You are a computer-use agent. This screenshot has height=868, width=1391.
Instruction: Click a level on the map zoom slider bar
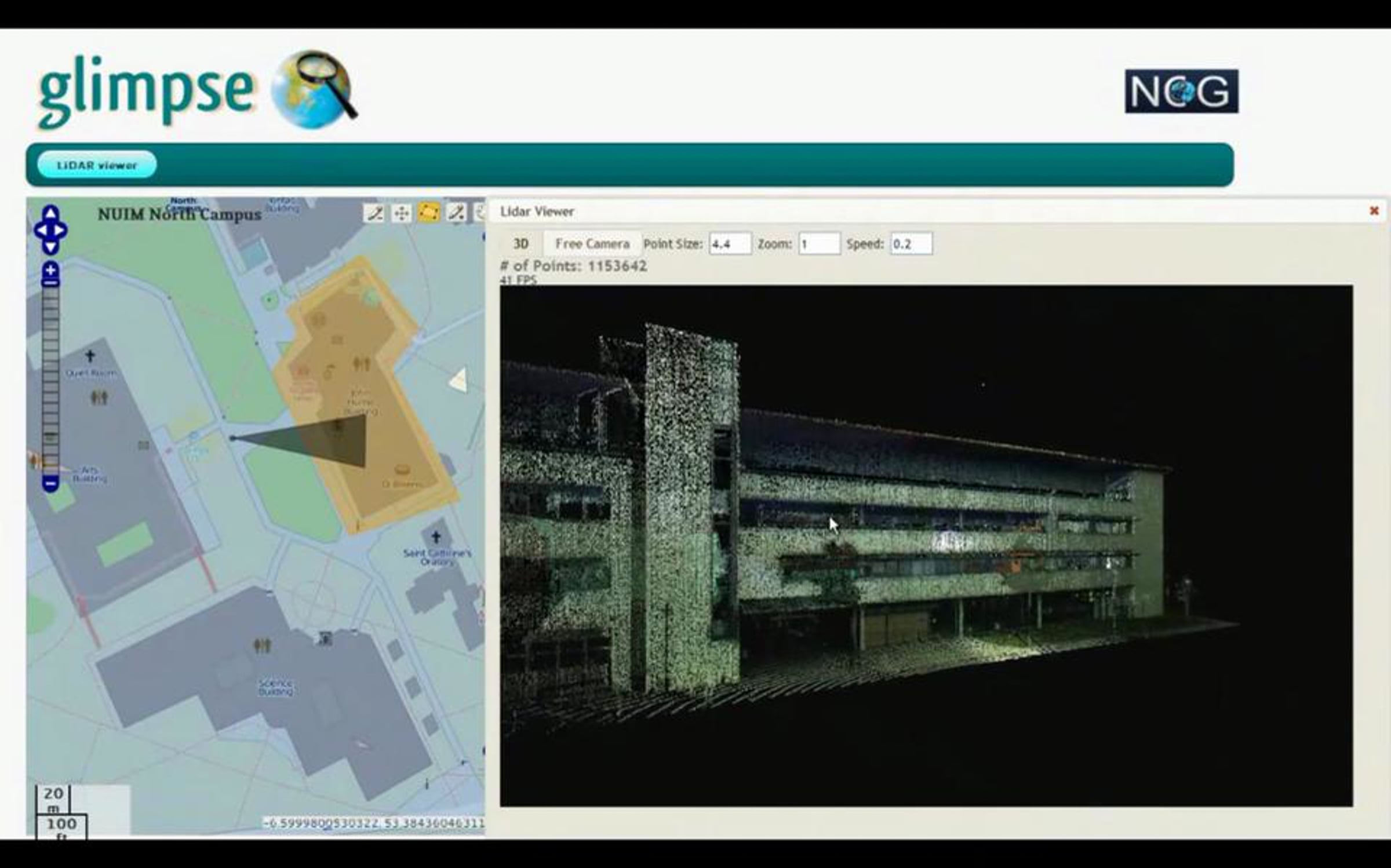[50, 377]
